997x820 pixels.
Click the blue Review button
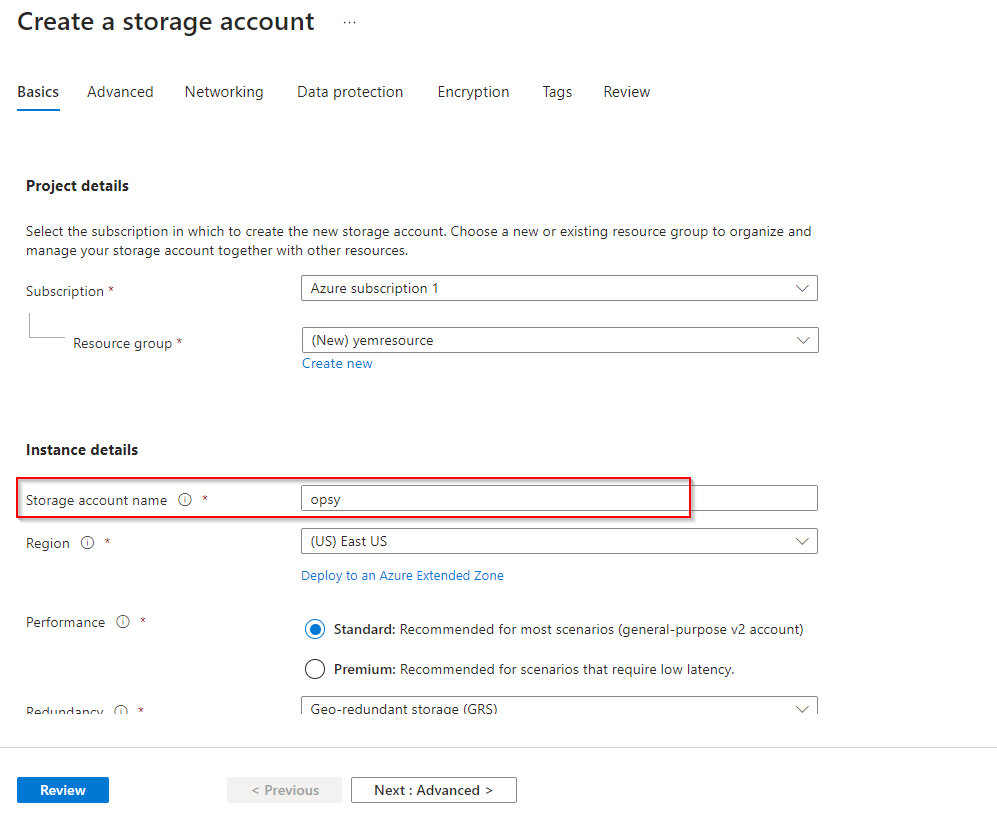63,790
